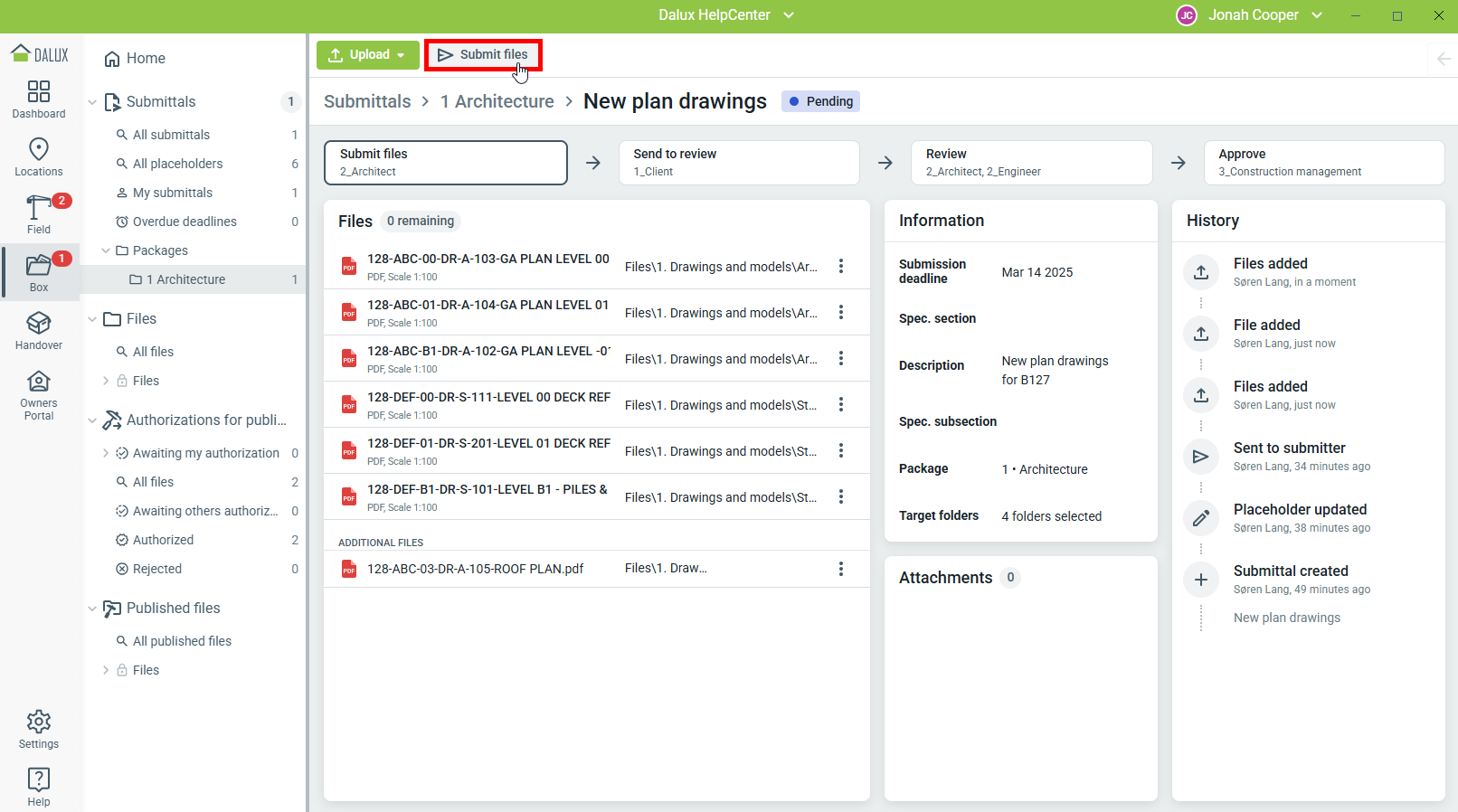Open the Help section
The height and width of the screenshot is (812, 1458).
(x=39, y=787)
